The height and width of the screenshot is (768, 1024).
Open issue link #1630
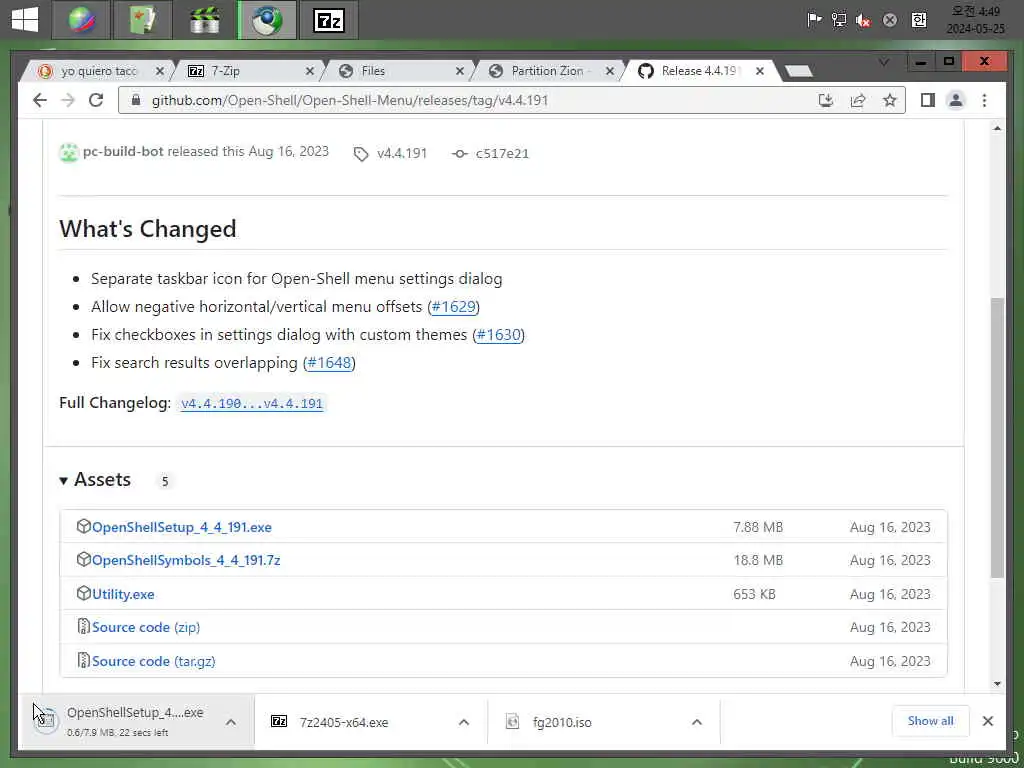click(x=498, y=335)
